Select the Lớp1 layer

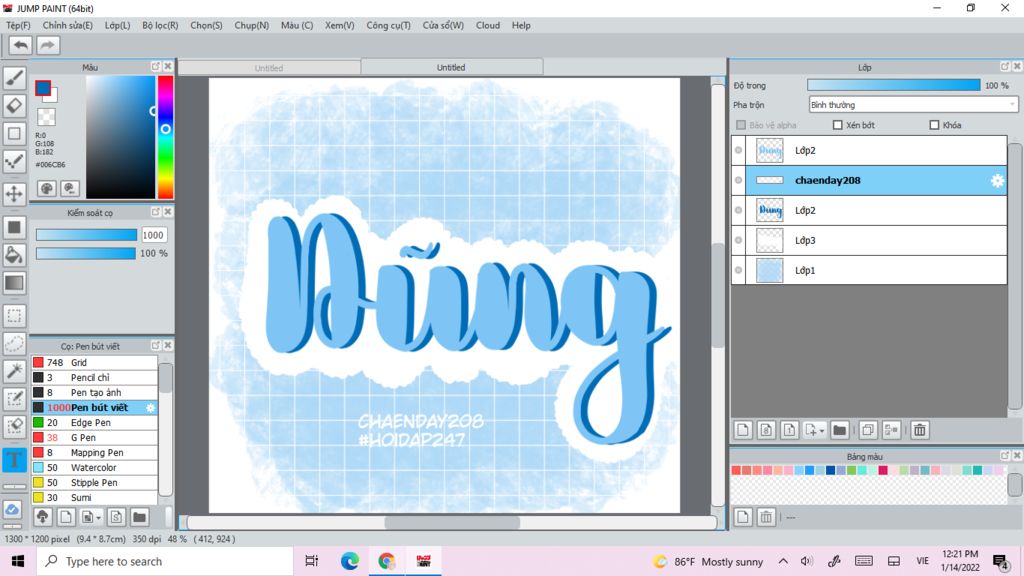(x=869, y=270)
